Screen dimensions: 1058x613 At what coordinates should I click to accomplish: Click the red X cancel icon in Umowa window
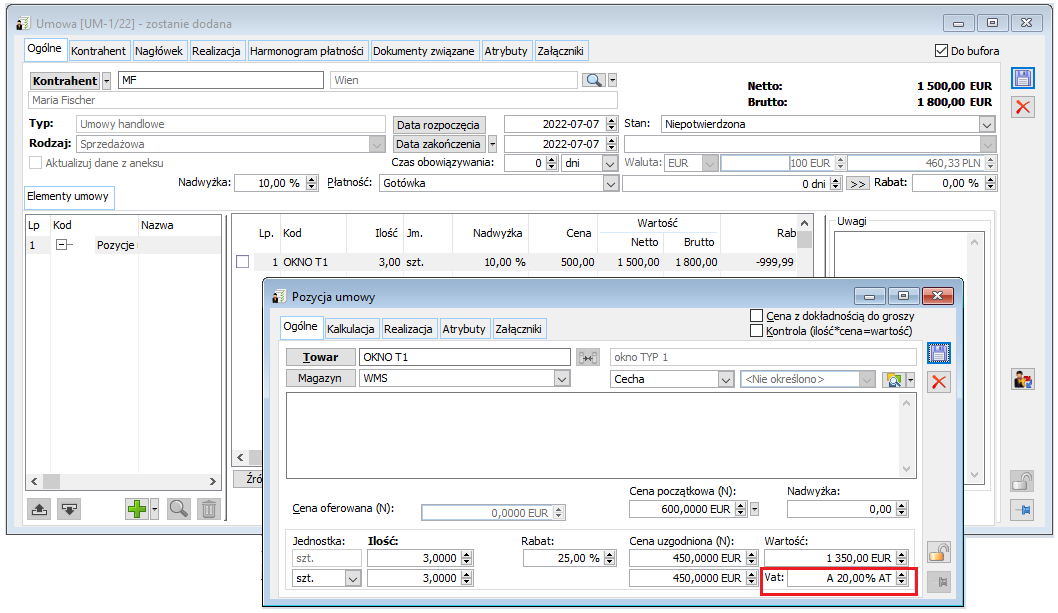[x=1022, y=107]
